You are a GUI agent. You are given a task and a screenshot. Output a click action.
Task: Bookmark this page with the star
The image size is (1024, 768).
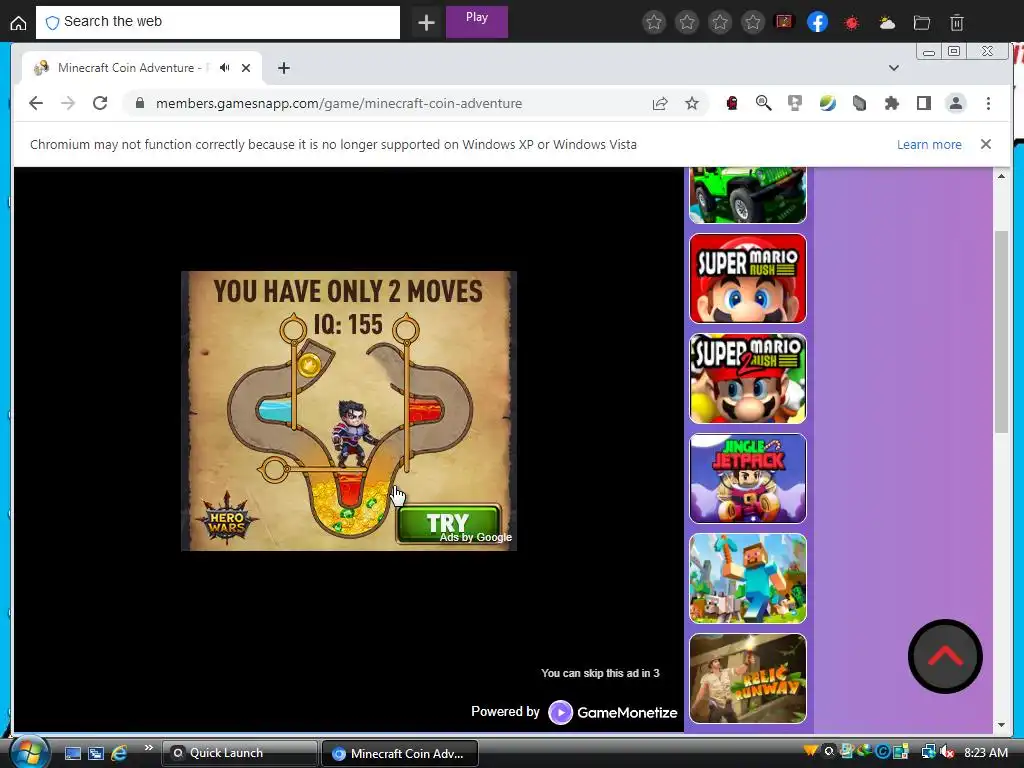692,103
